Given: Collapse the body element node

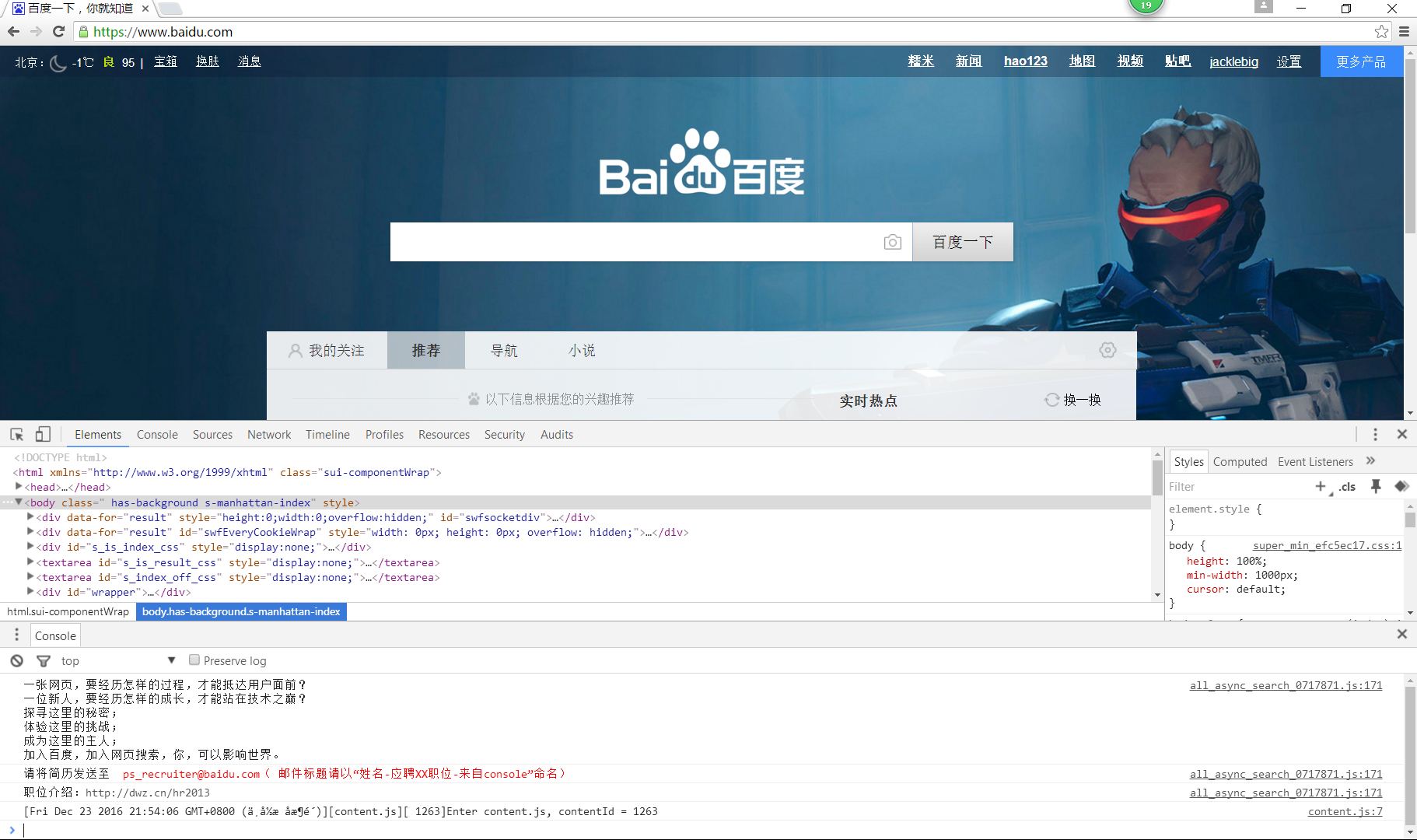Looking at the screenshot, I should (x=19, y=502).
